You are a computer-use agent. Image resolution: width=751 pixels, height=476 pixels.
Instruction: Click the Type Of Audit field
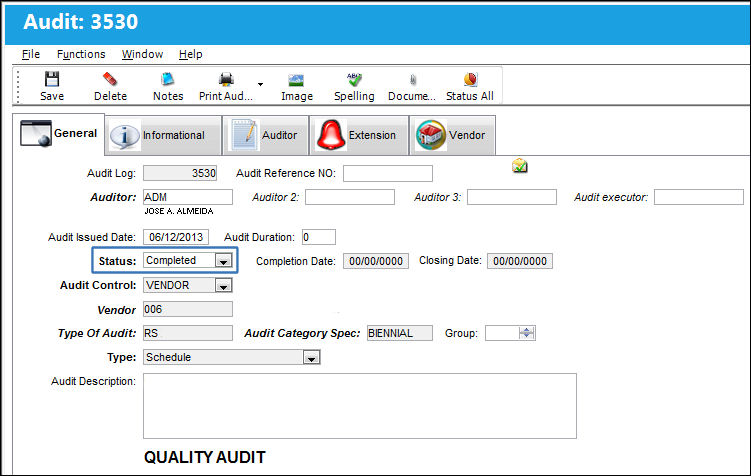pos(188,333)
